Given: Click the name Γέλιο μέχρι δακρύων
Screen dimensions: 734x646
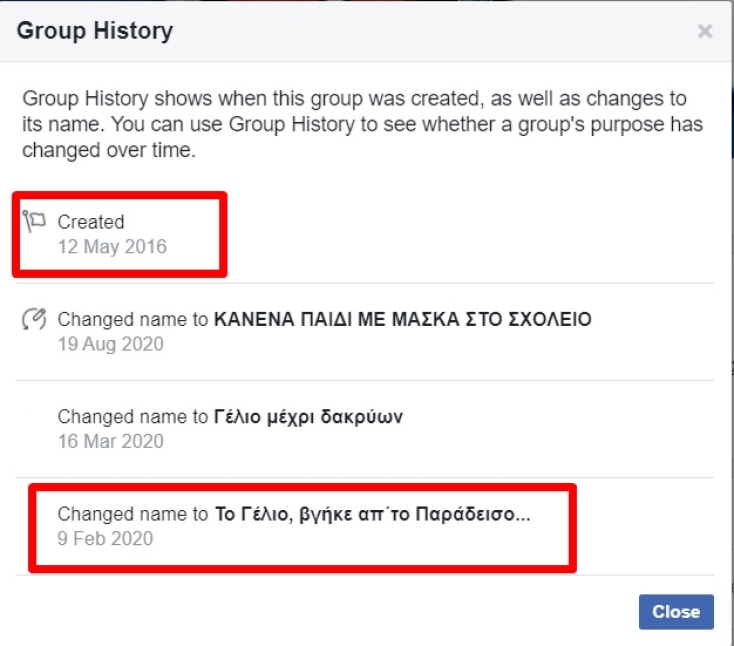Looking at the screenshot, I should [x=309, y=417].
